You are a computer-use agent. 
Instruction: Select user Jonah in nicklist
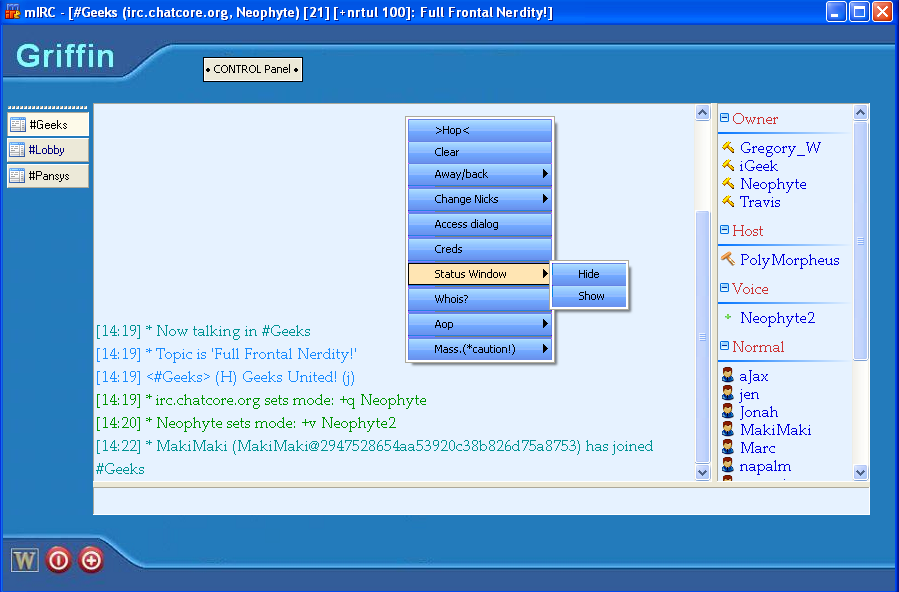pos(759,412)
